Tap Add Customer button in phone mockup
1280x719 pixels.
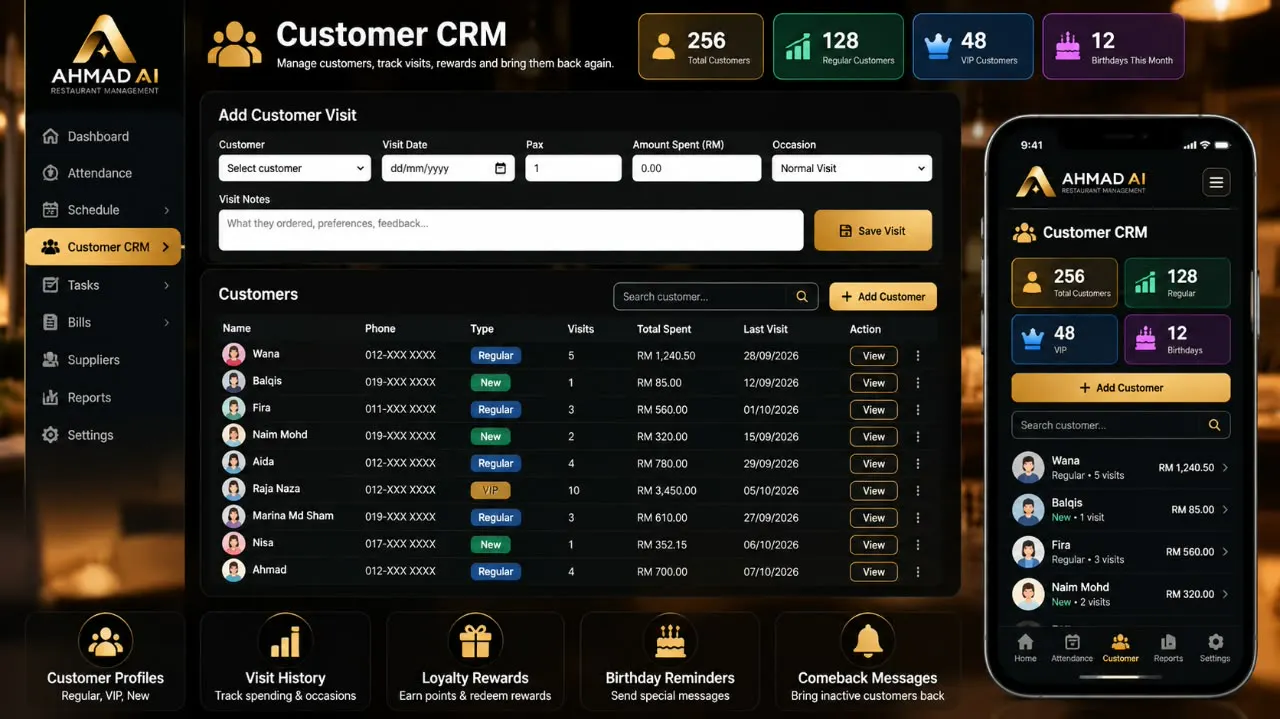[x=1121, y=388]
